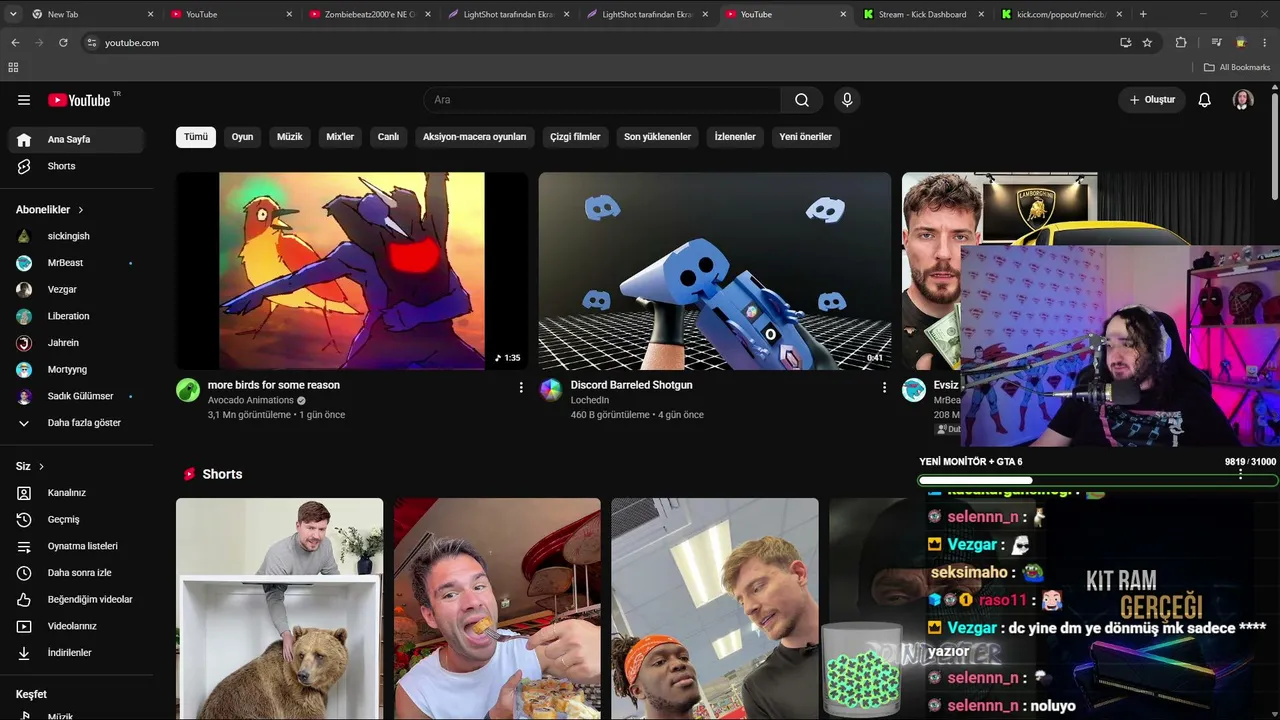Bookmark this page with the star icon
The image size is (1280, 720).
[x=1147, y=43]
